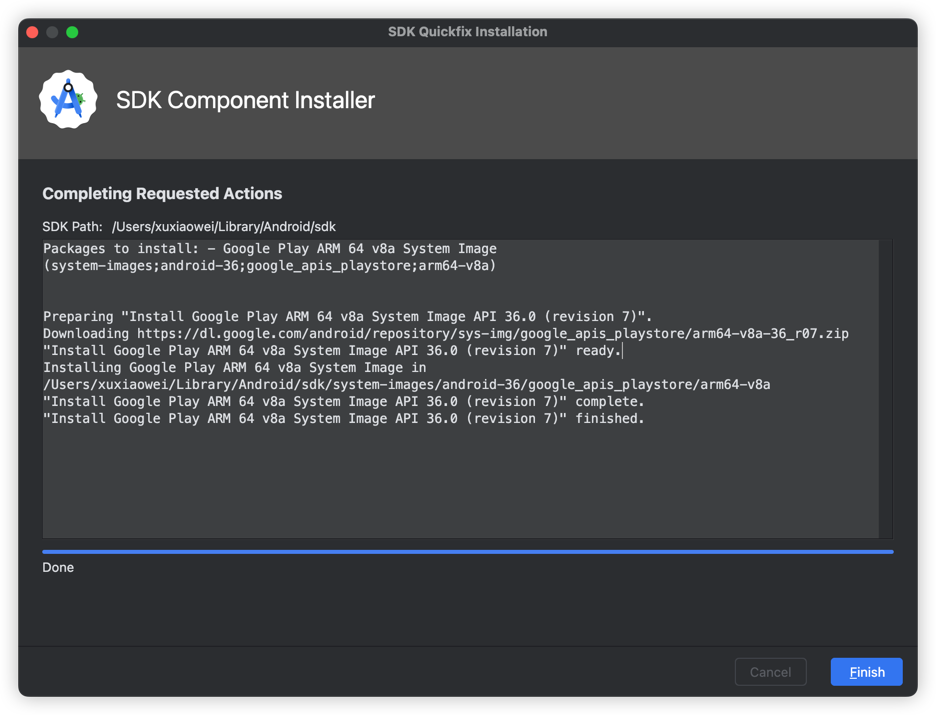Maximize the window with the green button
Screen dimensions: 936x715
[72, 32]
